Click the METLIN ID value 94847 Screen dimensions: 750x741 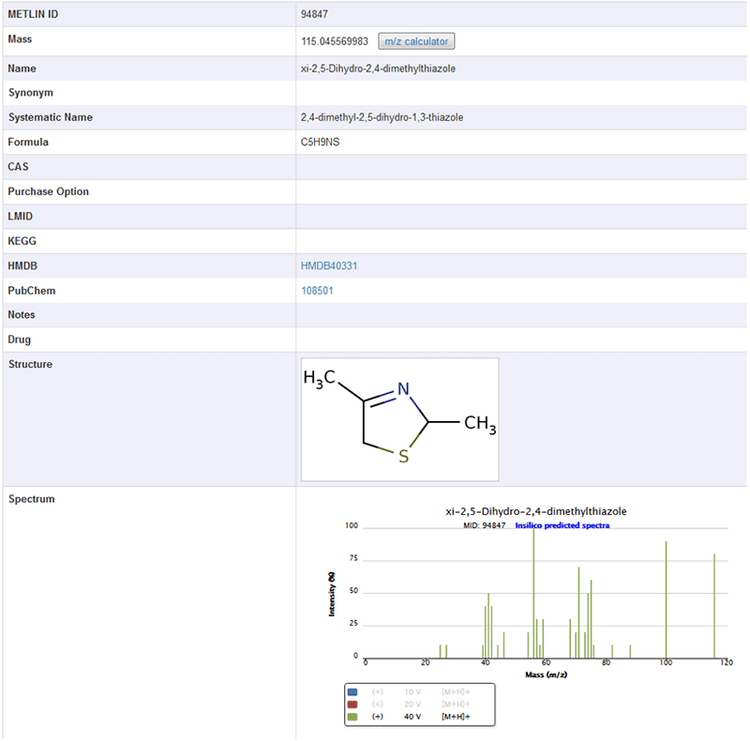pos(314,15)
